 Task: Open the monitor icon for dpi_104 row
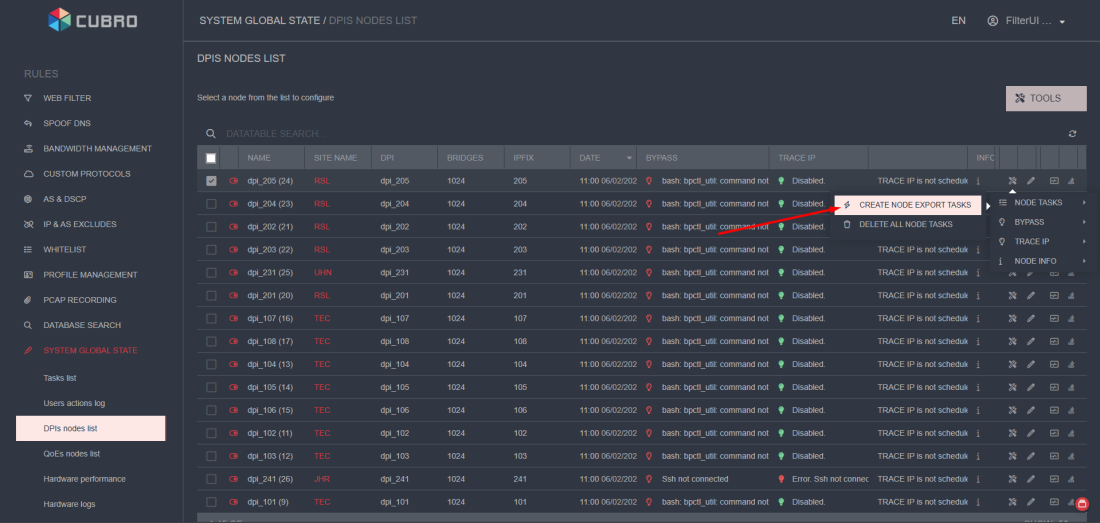pos(1054,364)
